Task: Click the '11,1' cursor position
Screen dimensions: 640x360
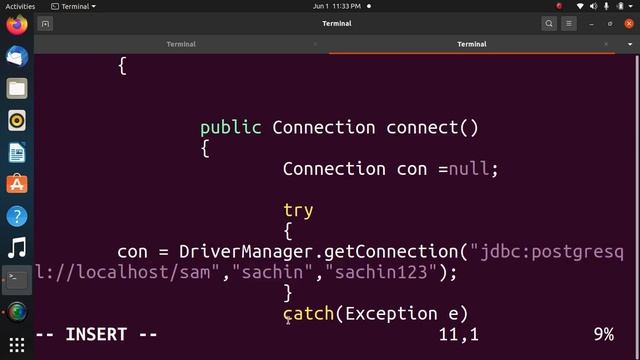Action: (x=458, y=335)
